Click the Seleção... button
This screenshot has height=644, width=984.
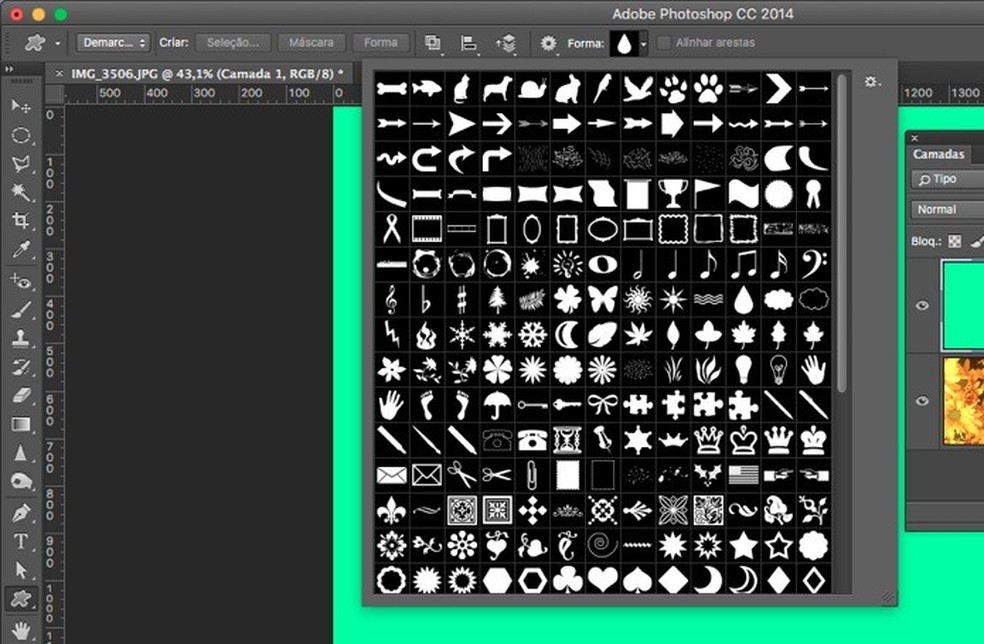pos(233,43)
